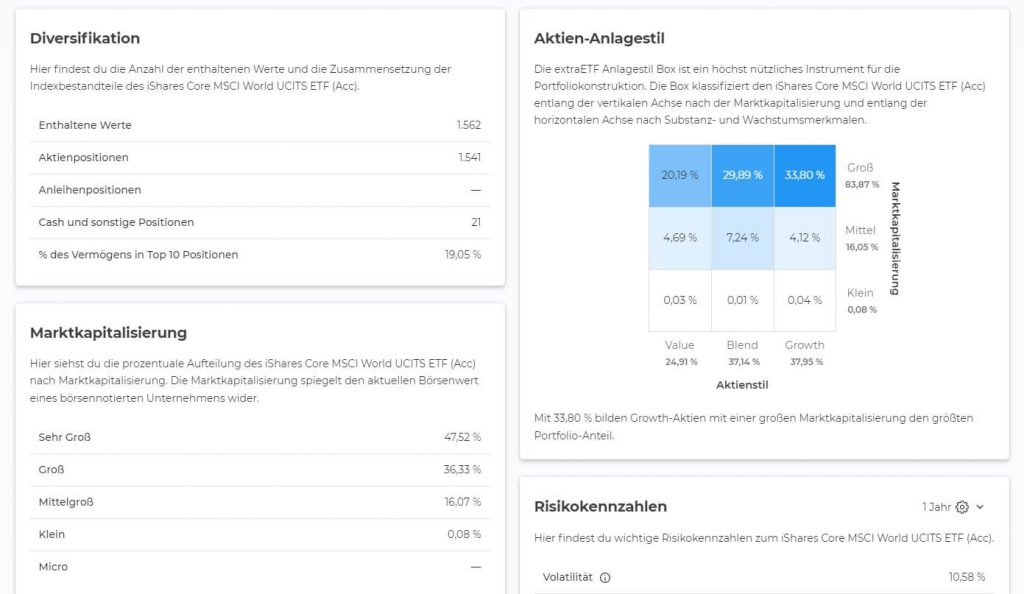Click the Volatilität label
This screenshot has height=594, width=1024.
(568, 578)
